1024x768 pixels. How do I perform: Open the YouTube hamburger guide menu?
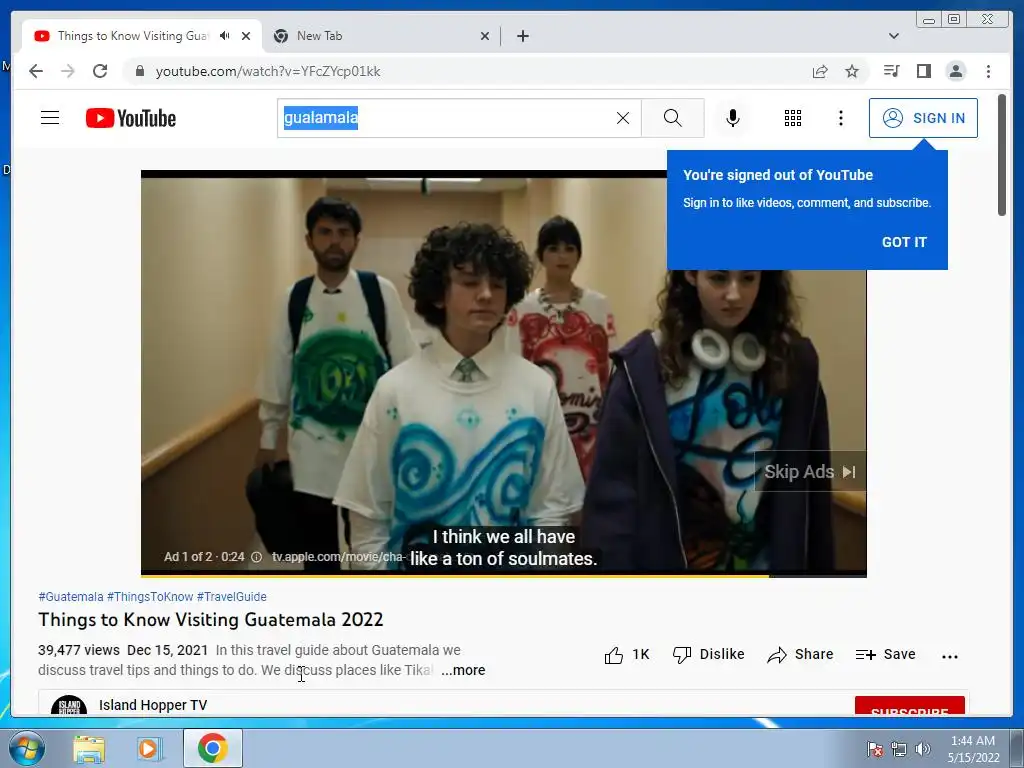pos(50,118)
